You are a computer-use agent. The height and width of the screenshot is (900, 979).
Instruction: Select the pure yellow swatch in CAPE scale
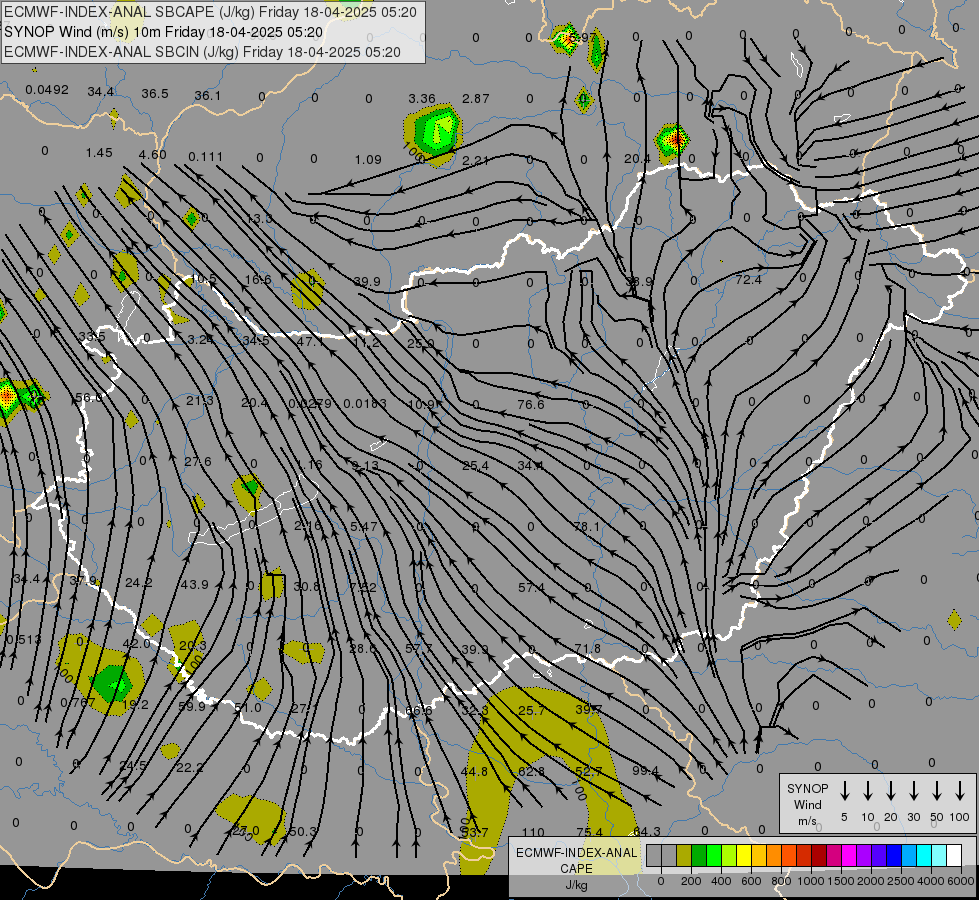744,856
